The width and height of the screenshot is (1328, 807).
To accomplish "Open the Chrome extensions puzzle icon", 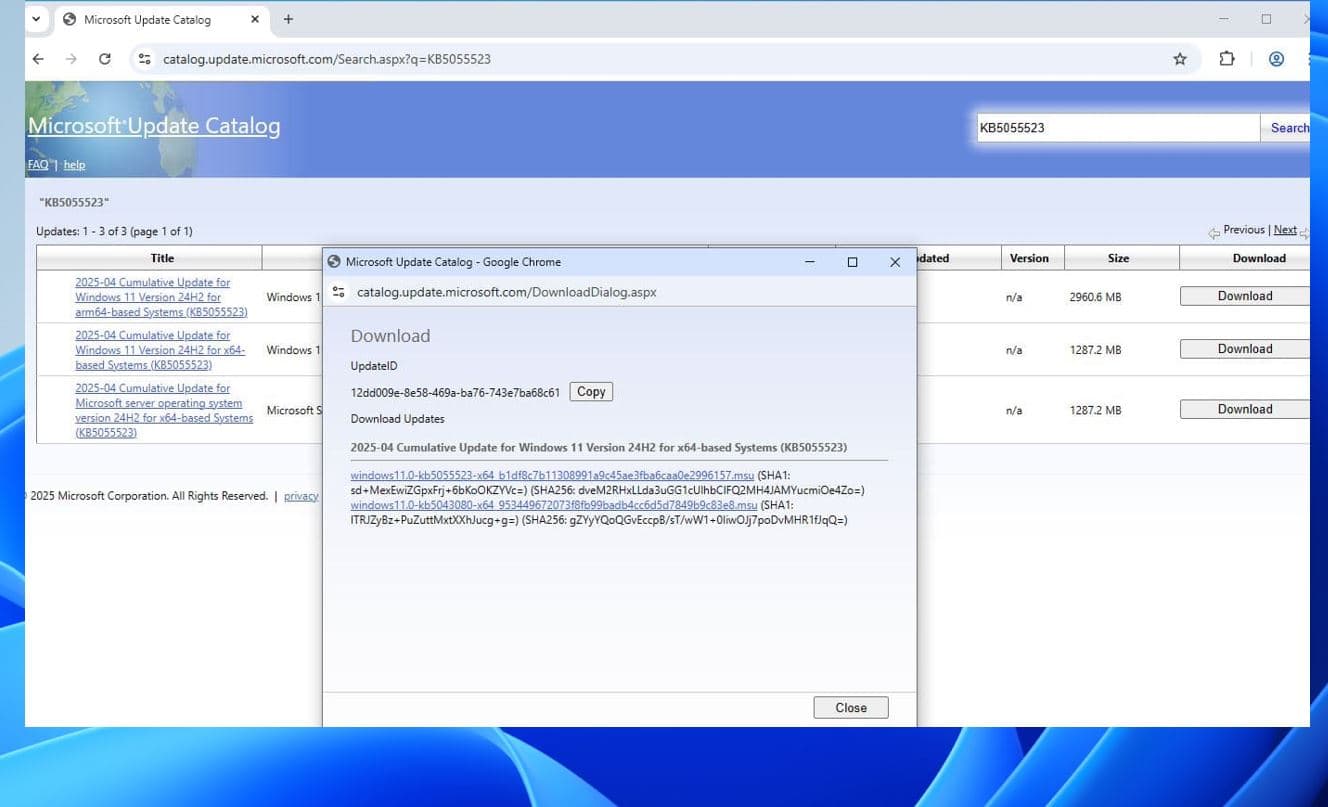I will click(x=1227, y=59).
